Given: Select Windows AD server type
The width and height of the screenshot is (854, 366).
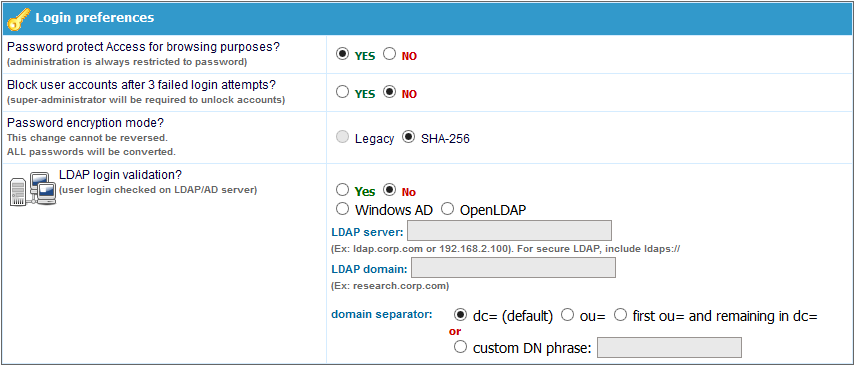Looking at the screenshot, I should click(x=342, y=209).
